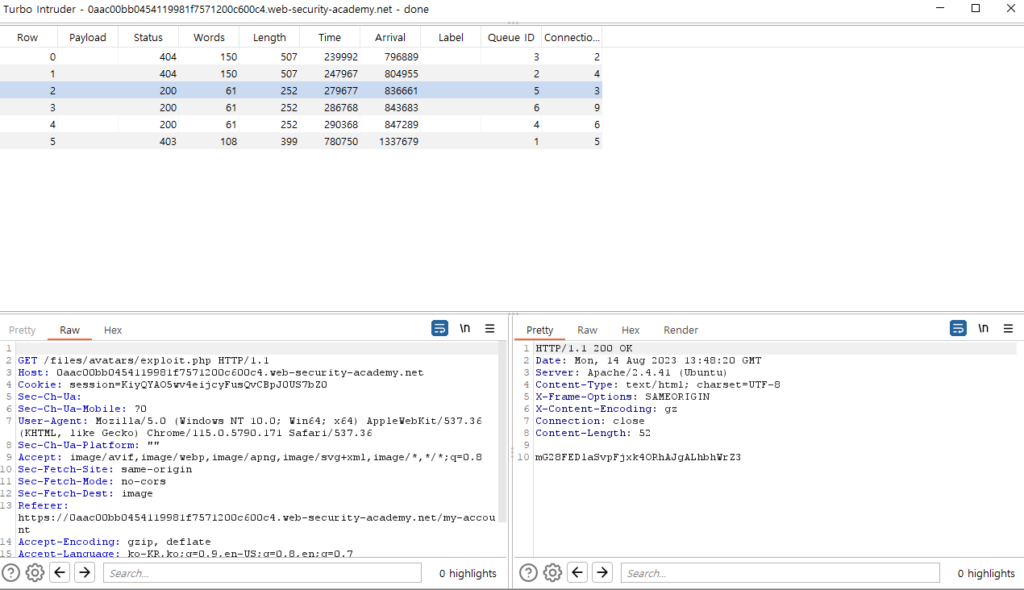Open help for the request search bar
Screen dimensions: 1024x590
[x=10, y=573]
